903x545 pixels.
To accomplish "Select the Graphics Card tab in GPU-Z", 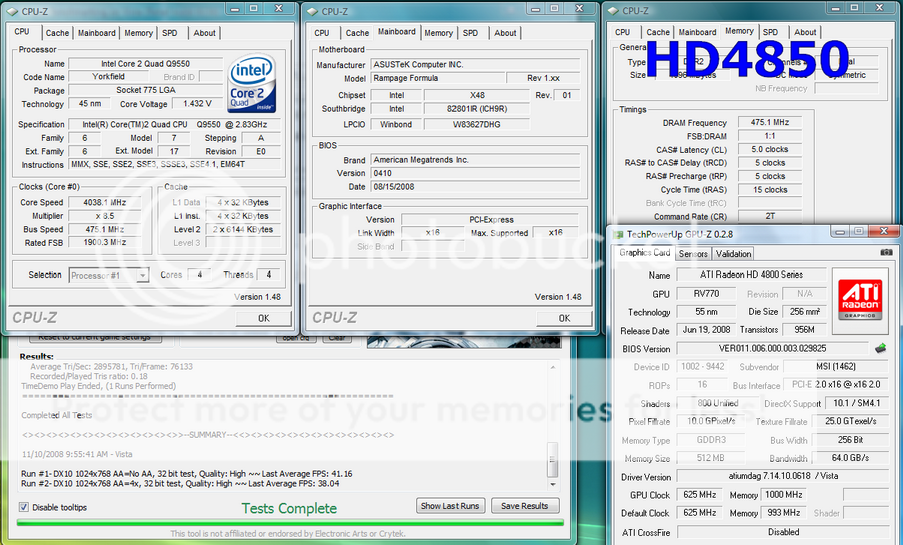I will pyautogui.click(x=644, y=252).
